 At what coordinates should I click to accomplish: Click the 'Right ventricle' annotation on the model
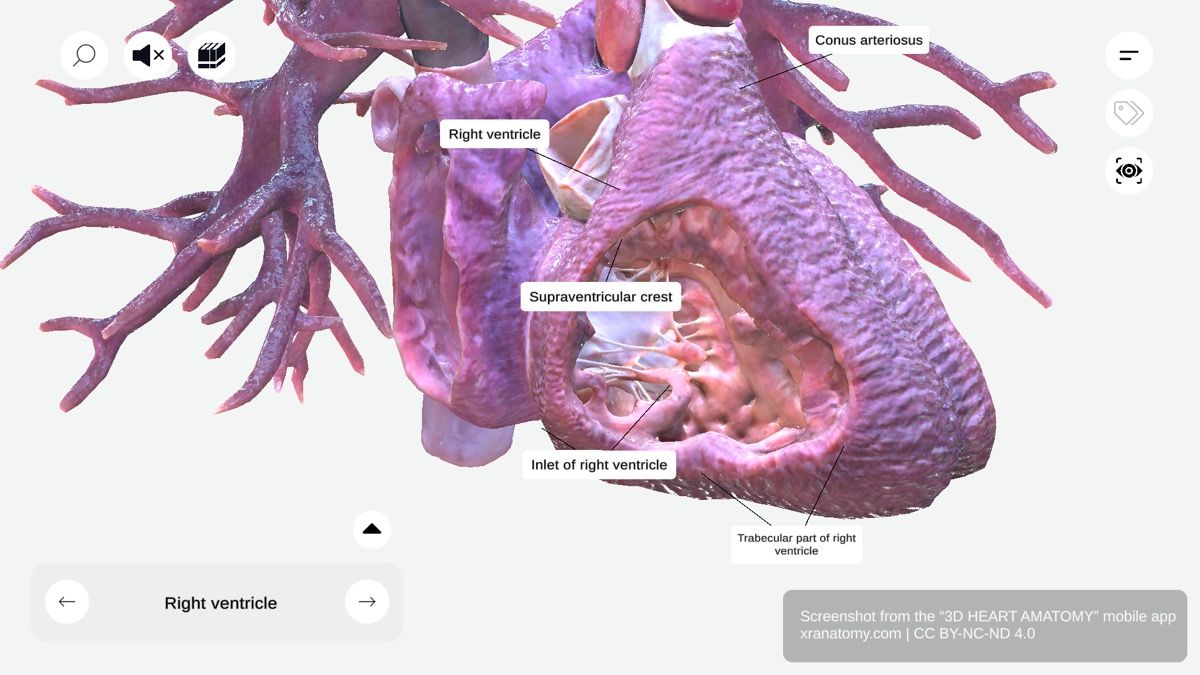tap(493, 133)
